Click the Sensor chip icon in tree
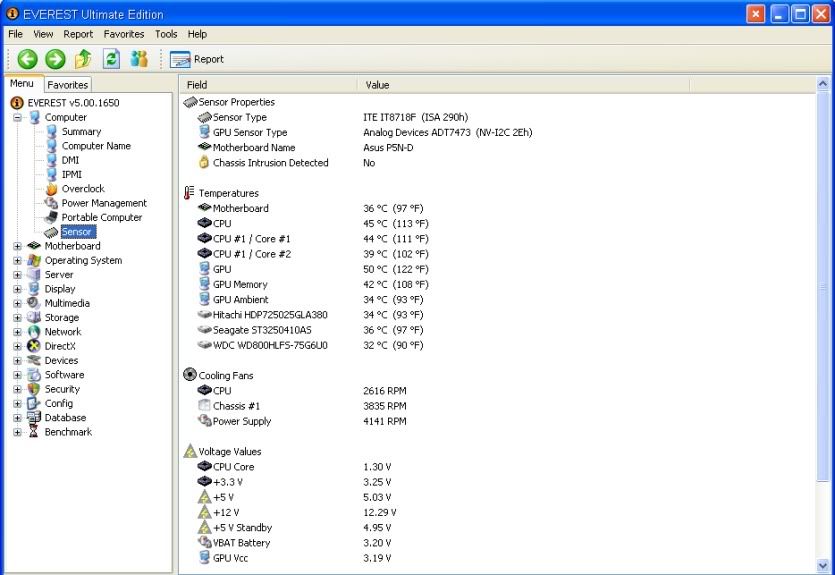This screenshot has height=575, width=835. pos(52,232)
